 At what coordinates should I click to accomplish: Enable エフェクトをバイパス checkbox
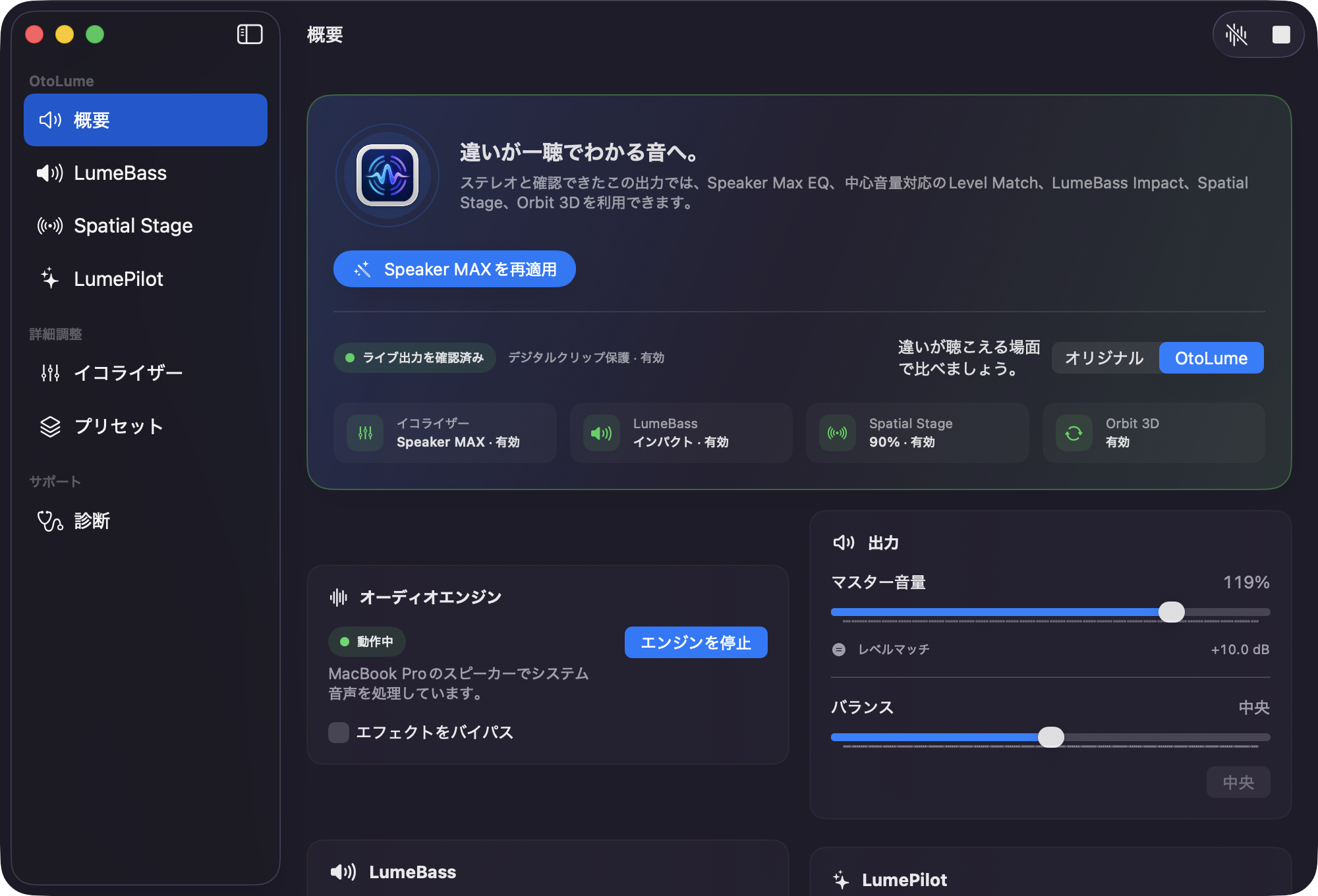point(339,733)
